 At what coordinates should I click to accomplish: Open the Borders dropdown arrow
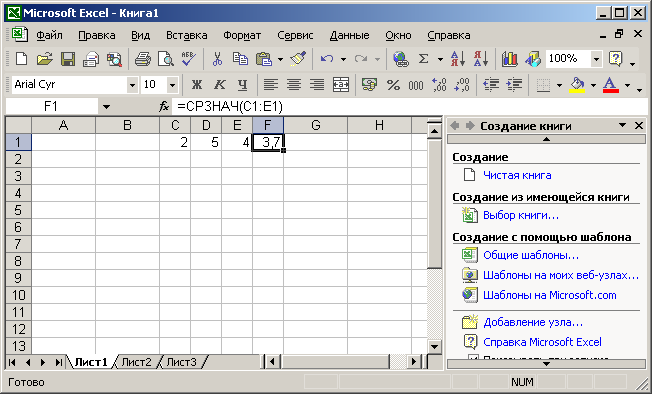click(x=559, y=85)
